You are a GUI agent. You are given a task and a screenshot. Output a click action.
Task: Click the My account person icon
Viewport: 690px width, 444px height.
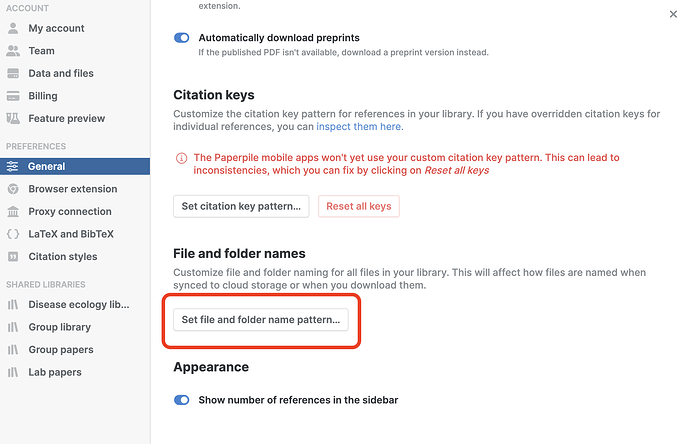tap(13, 28)
